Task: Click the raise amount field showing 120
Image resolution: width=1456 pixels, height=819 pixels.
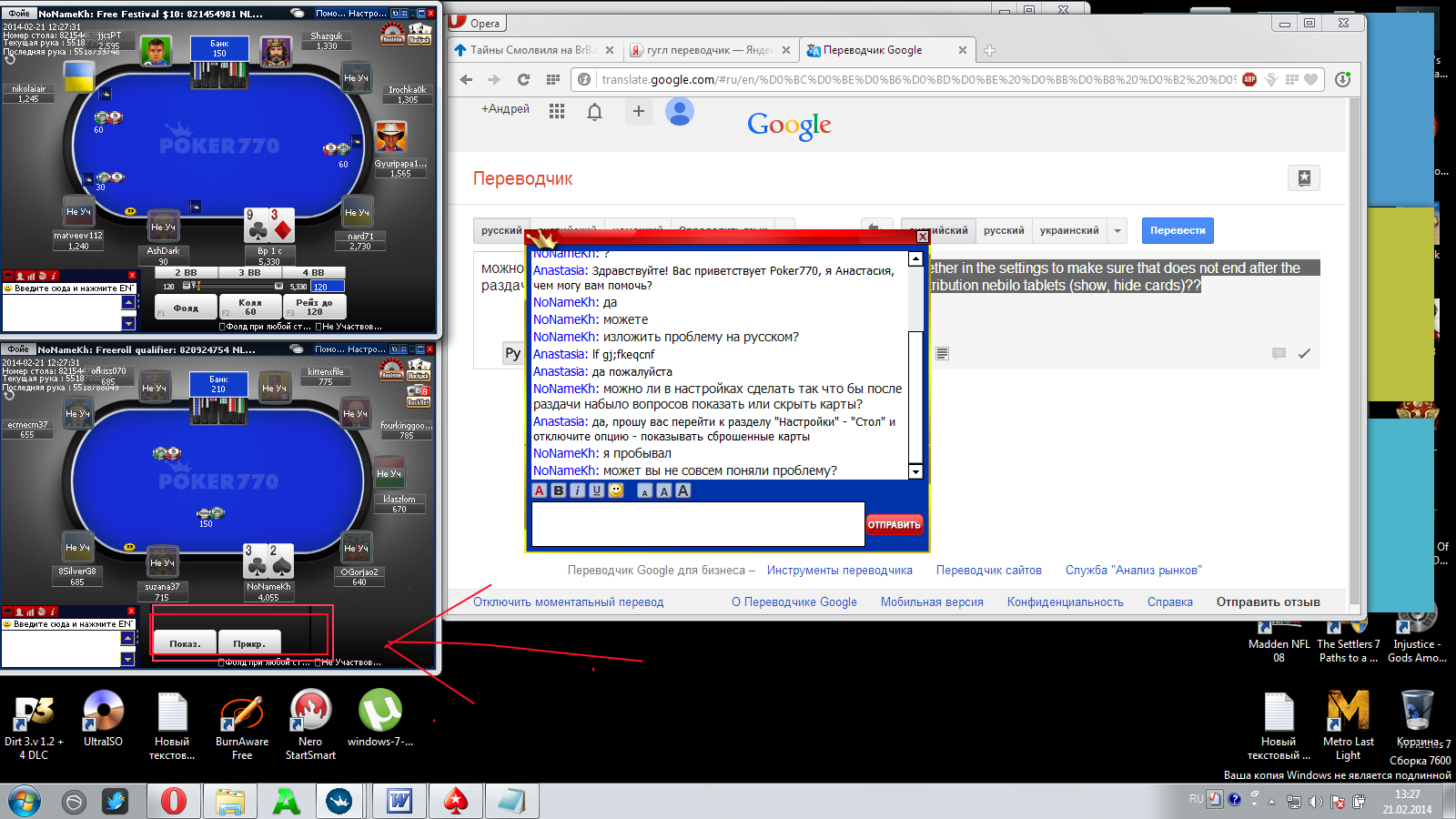Action: click(x=328, y=286)
